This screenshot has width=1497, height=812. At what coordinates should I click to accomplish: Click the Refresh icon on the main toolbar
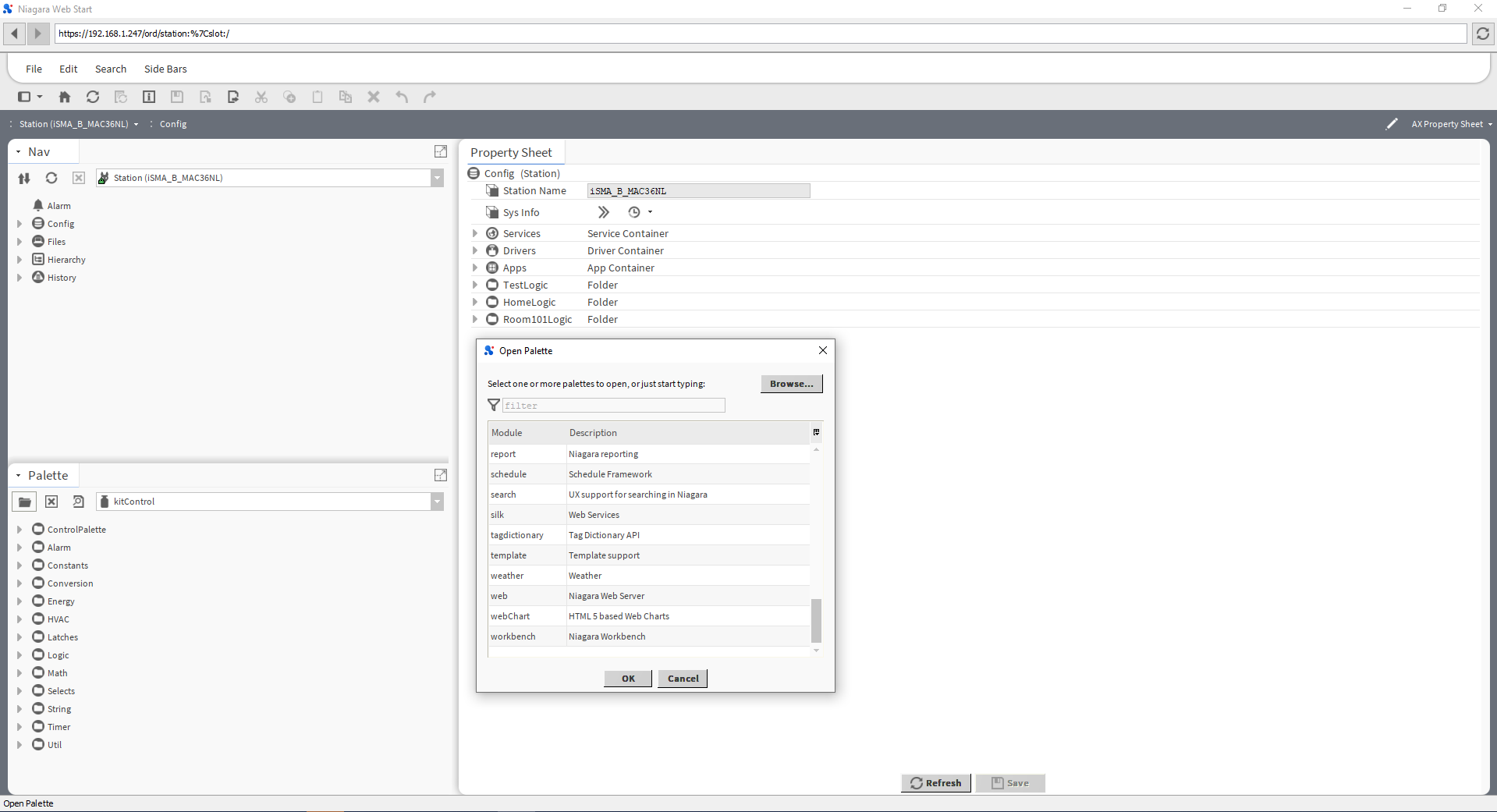click(93, 97)
